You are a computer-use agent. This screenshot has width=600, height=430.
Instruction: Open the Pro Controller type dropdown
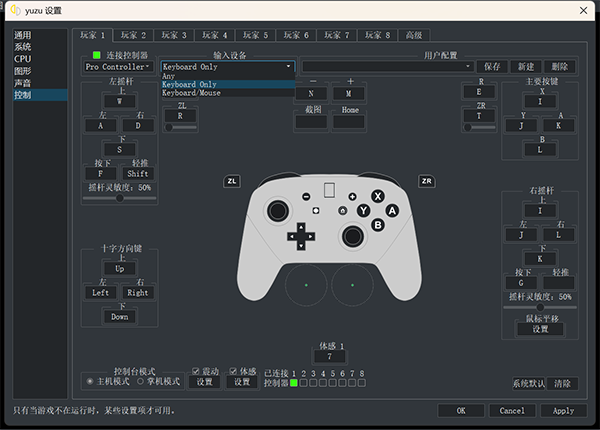(x=118, y=66)
